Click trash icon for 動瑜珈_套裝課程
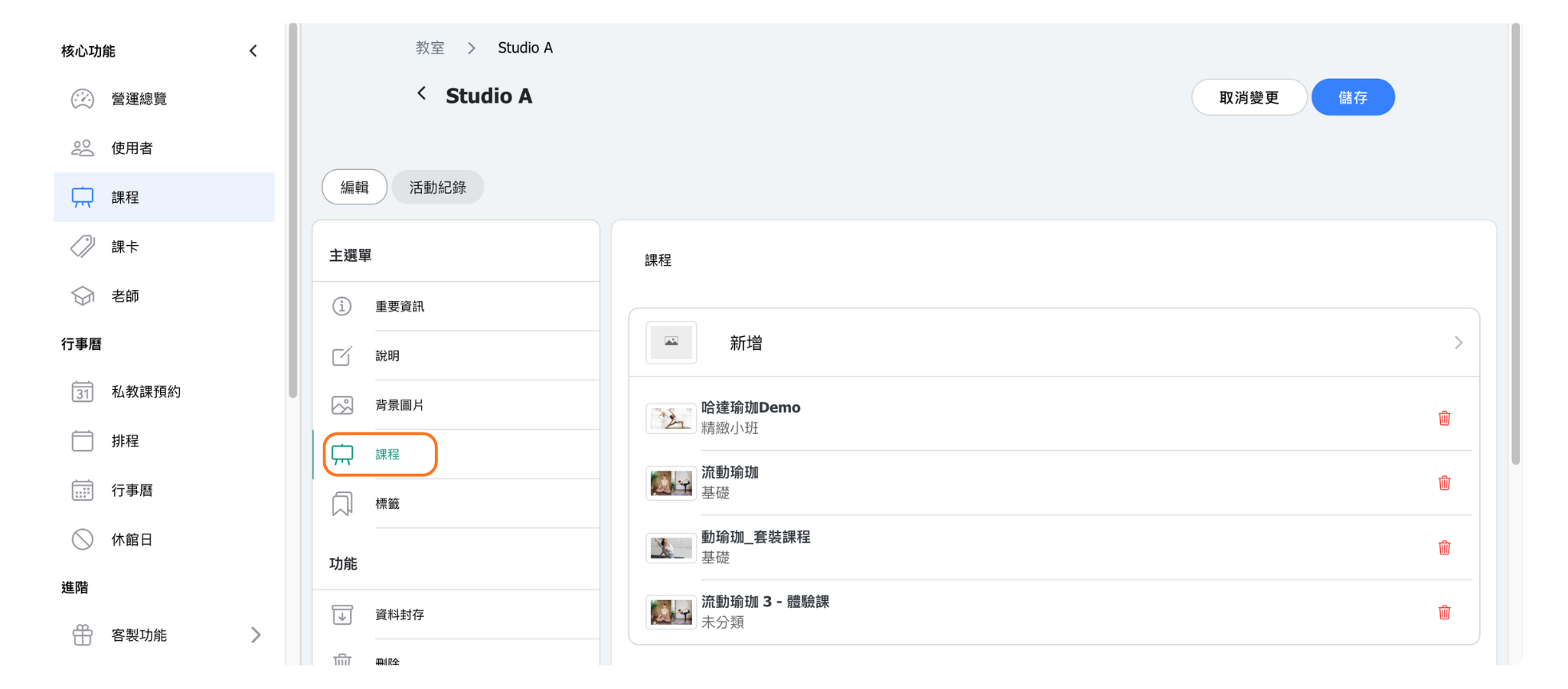The image size is (1568, 689). [x=1444, y=547]
